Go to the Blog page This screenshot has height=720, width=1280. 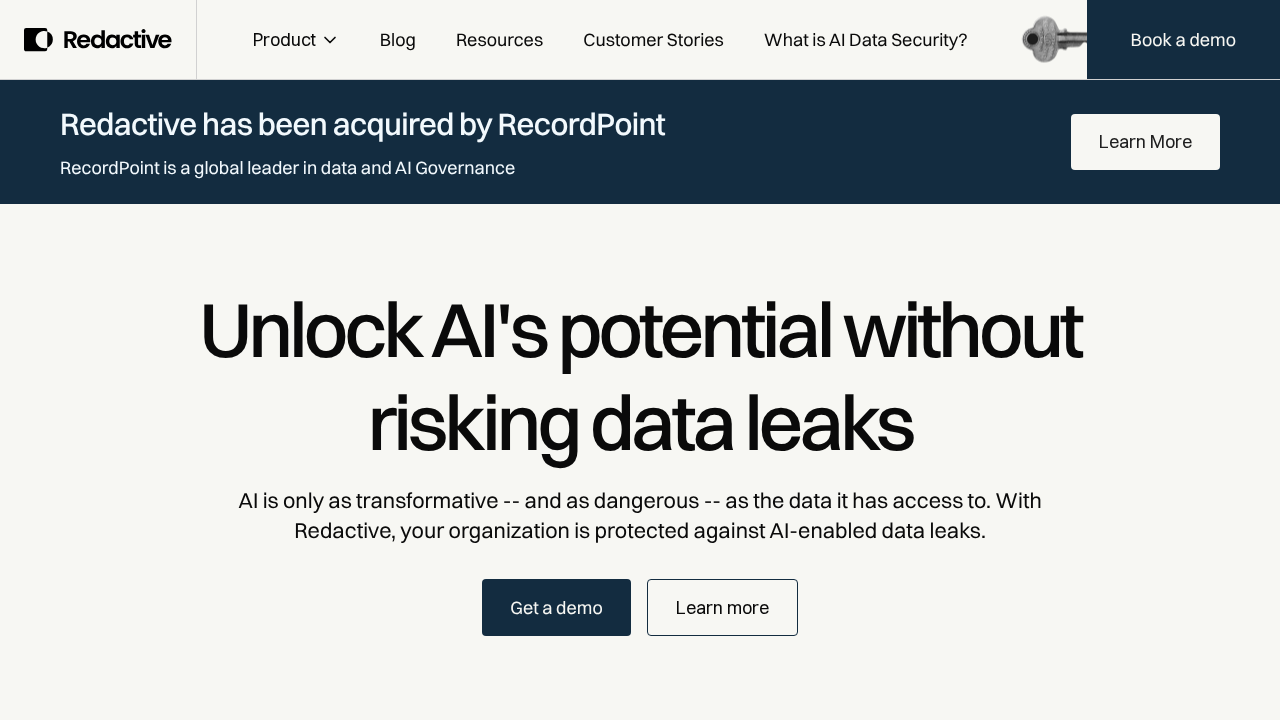click(x=397, y=40)
